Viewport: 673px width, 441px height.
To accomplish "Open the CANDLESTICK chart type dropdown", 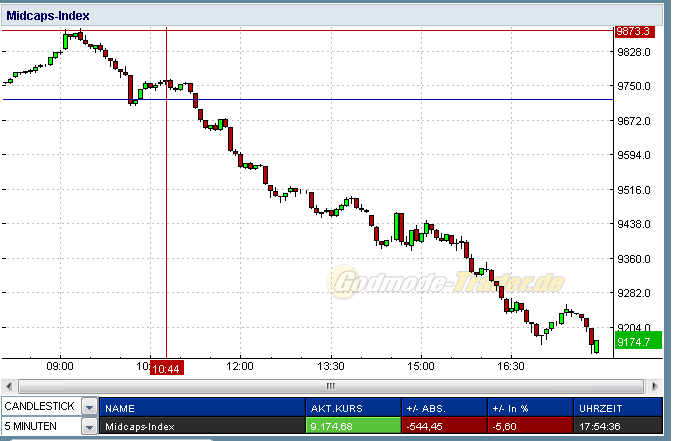I will point(89,406).
